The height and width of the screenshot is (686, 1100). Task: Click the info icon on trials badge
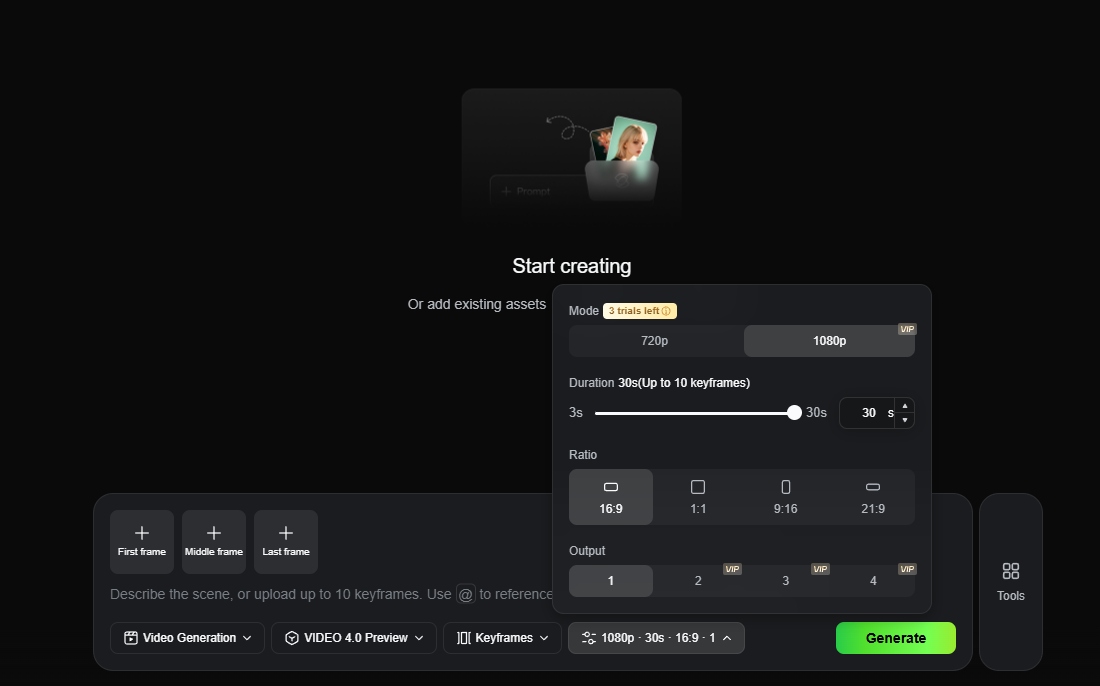pyautogui.click(x=666, y=311)
